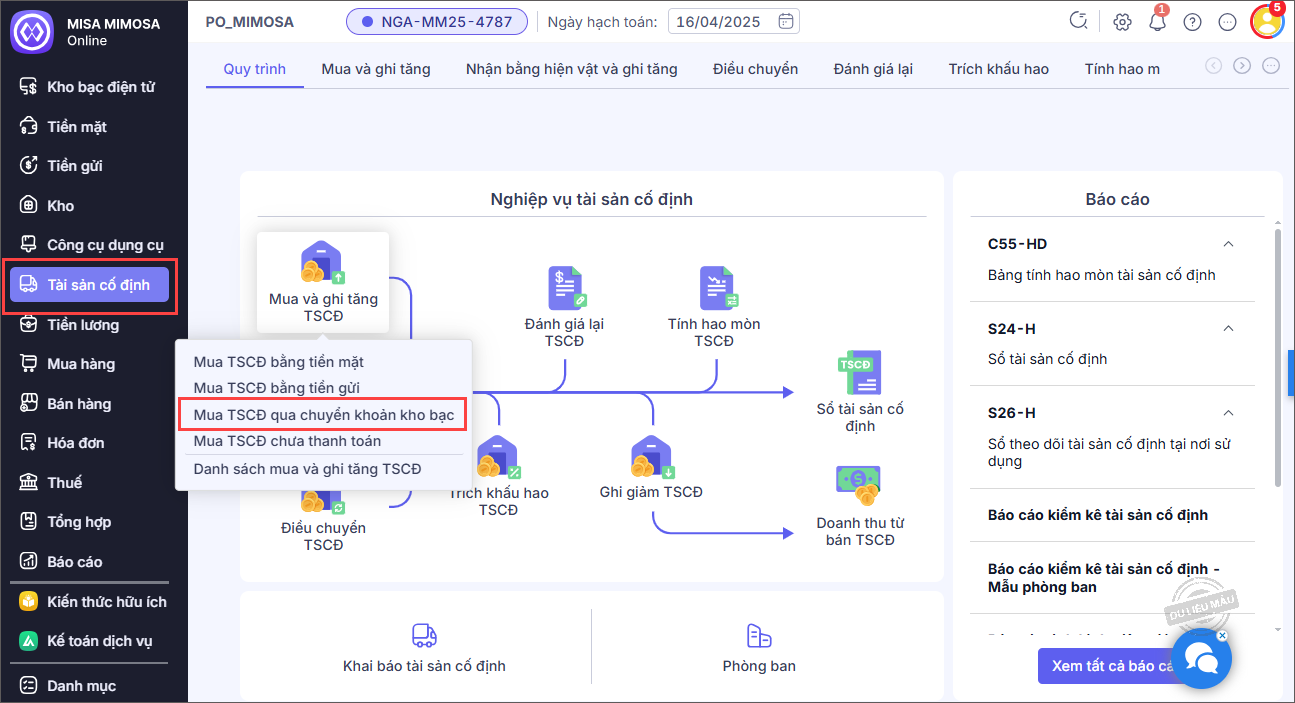Switch to Nhận bằng hiện vật và ghi tăng tab

click(572, 69)
